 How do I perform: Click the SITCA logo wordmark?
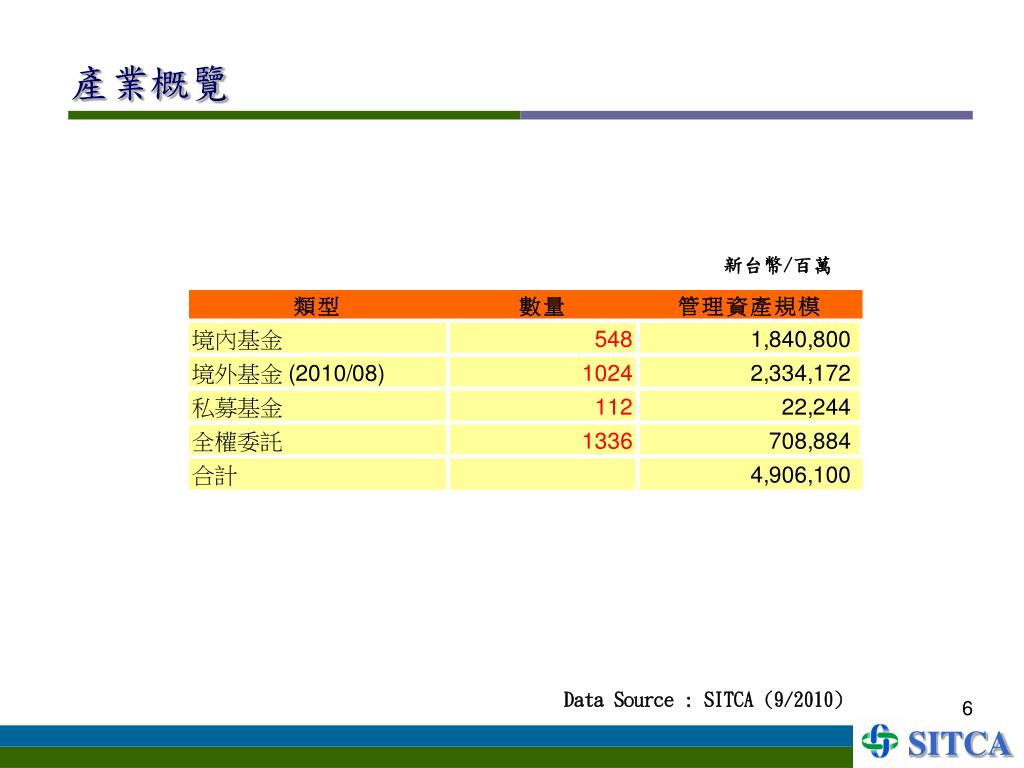coord(959,744)
